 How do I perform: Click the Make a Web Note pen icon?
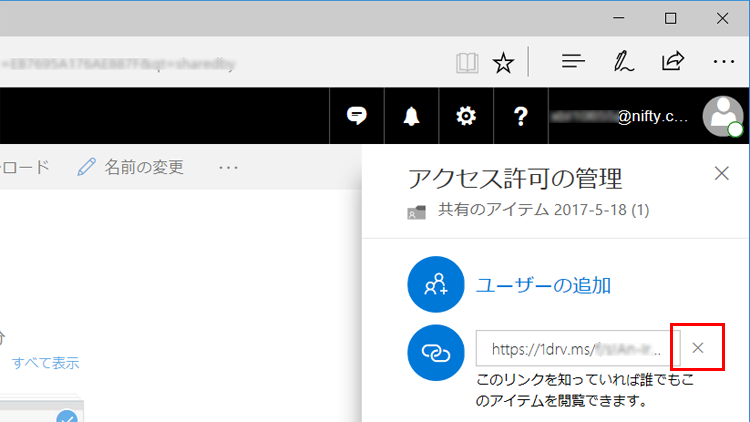pos(623,62)
